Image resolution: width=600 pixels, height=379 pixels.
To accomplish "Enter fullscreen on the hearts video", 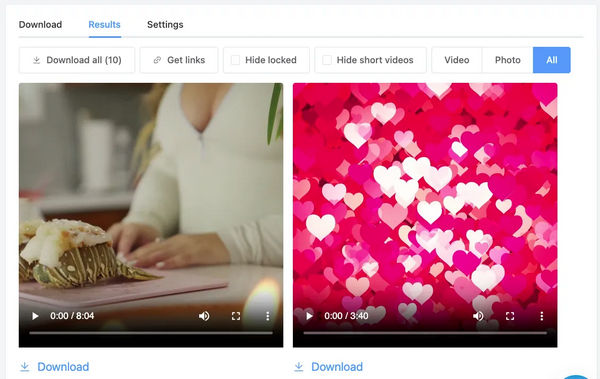I will coord(510,316).
